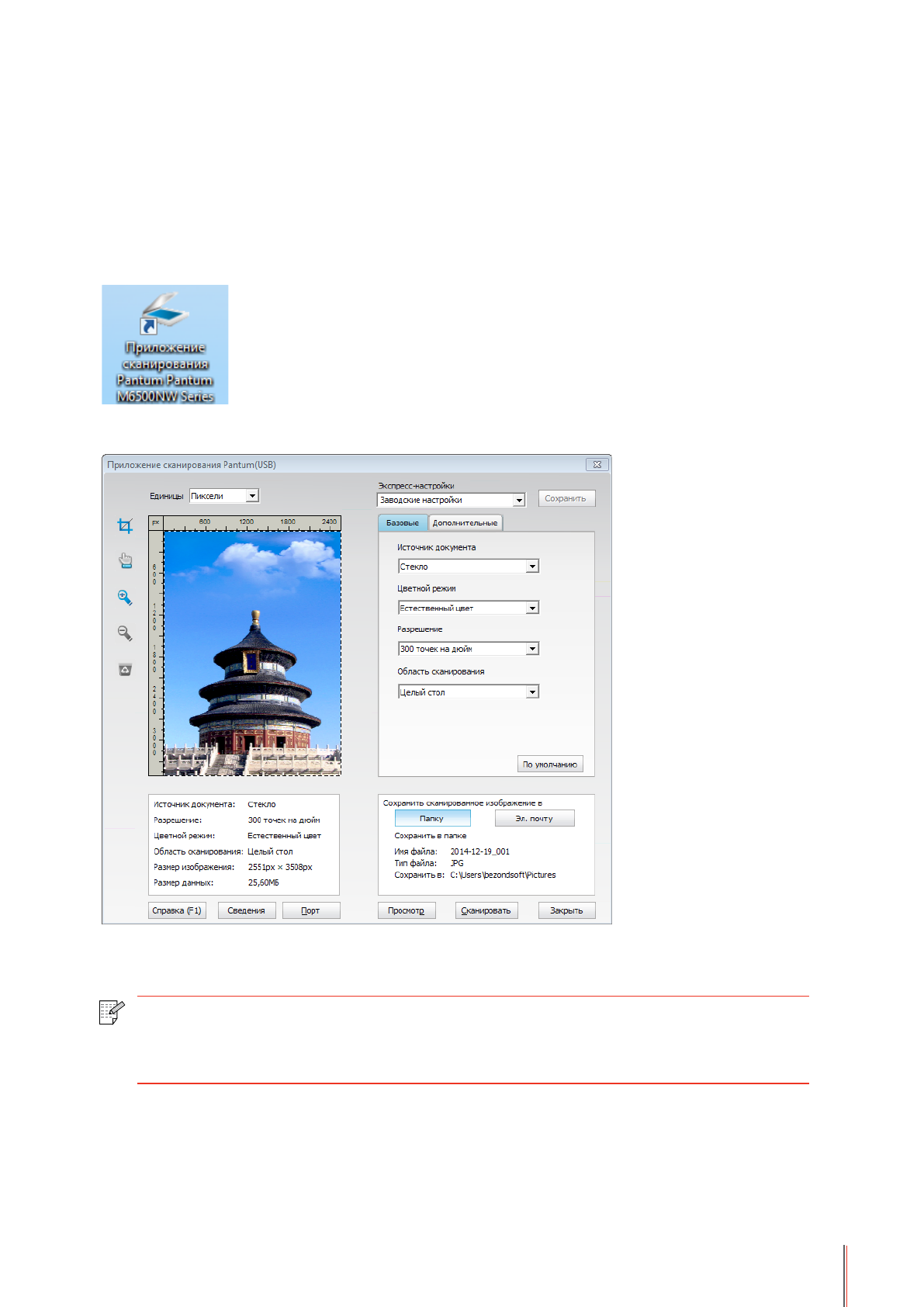This screenshot has width=924, height=1307.
Task: Switch to the Дополнительные tab
Action: 465,523
